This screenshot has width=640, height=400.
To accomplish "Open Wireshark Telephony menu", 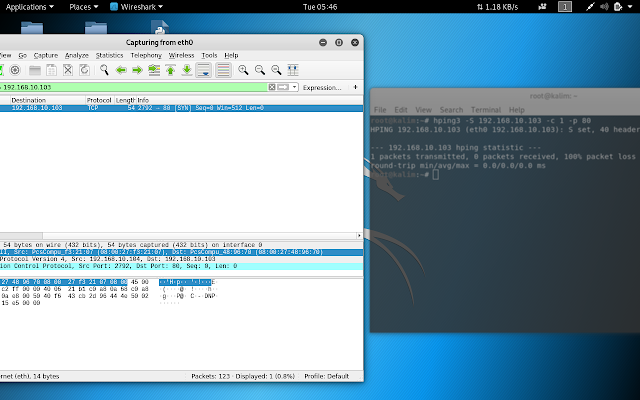I will (x=146, y=55).
